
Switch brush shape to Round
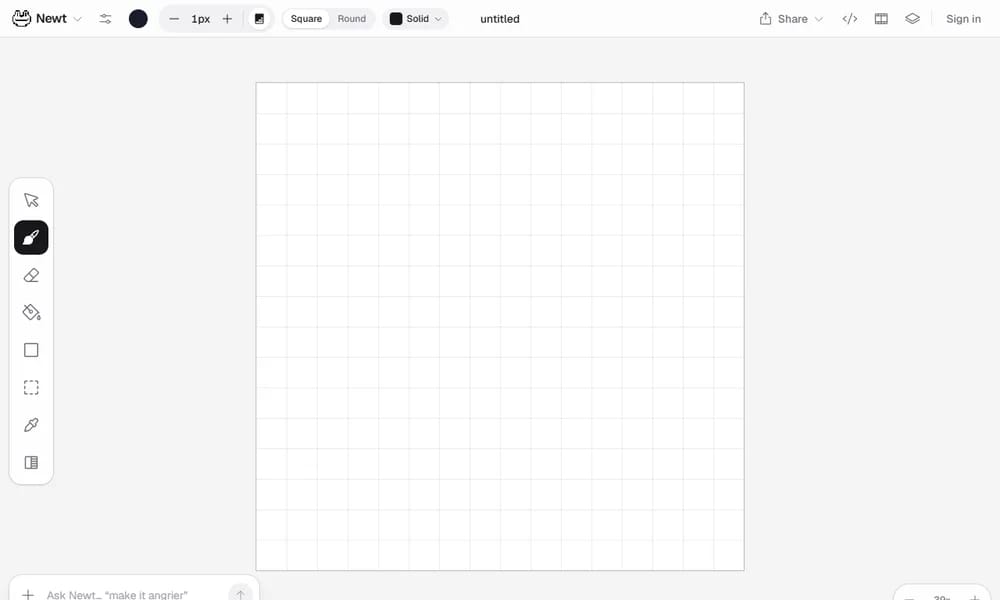351,19
